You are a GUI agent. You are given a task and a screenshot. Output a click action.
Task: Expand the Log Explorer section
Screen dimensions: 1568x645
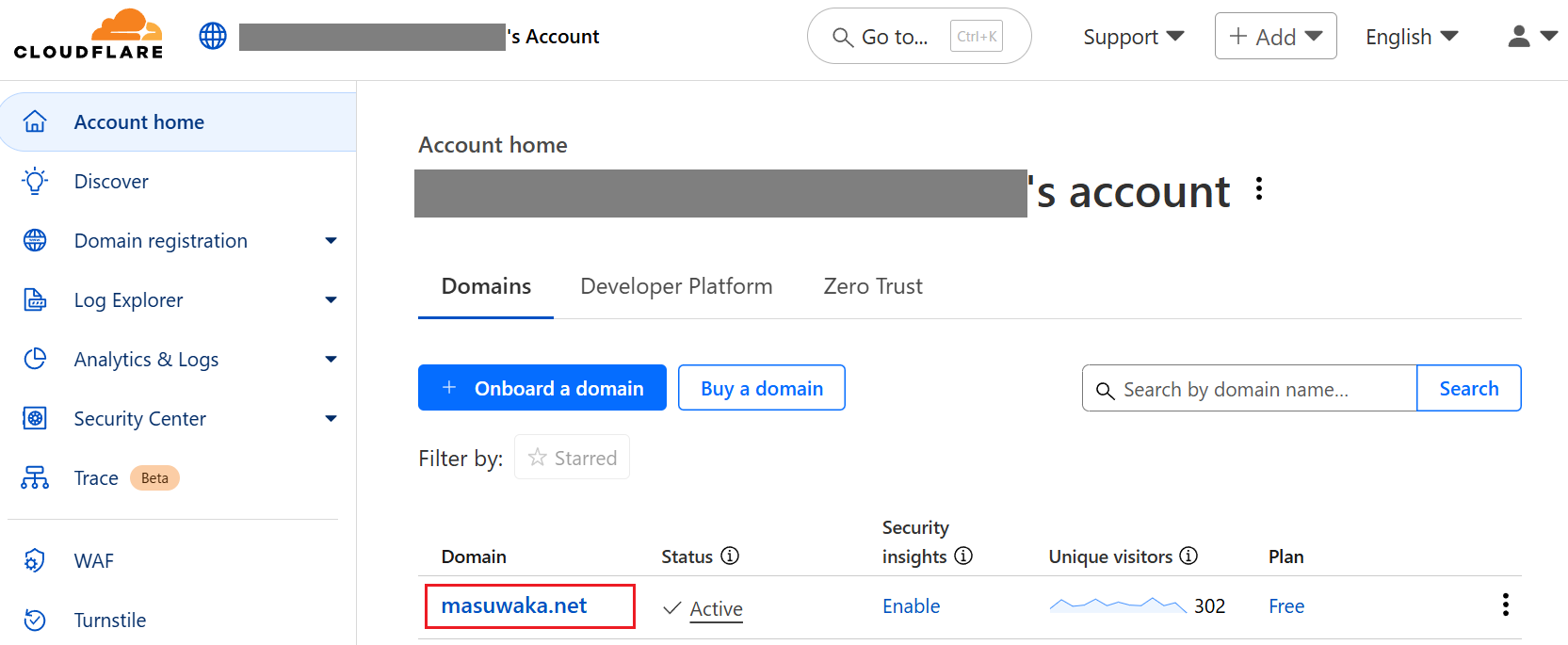pos(331,300)
